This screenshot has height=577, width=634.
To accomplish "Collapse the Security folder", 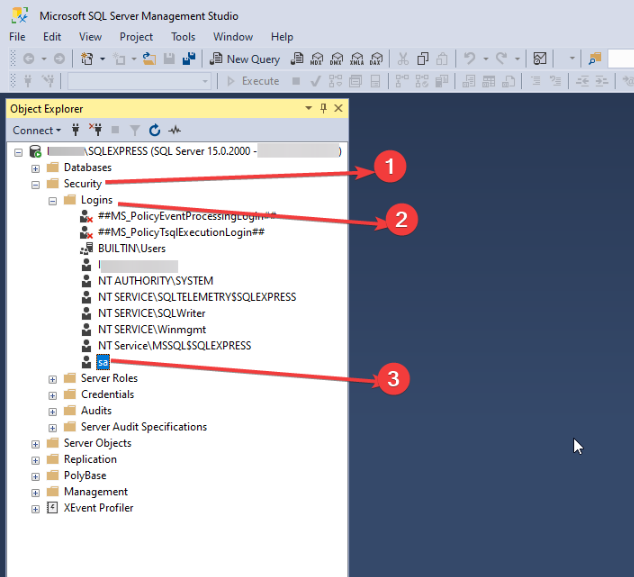I will (x=36, y=185).
